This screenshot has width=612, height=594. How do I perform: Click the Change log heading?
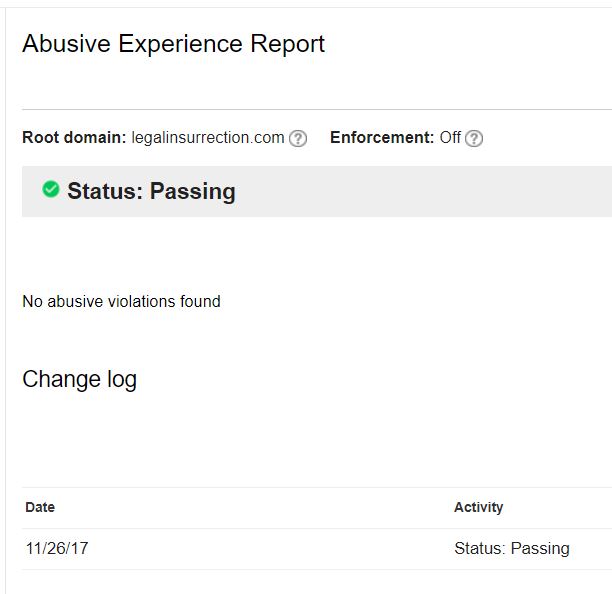point(80,379)
